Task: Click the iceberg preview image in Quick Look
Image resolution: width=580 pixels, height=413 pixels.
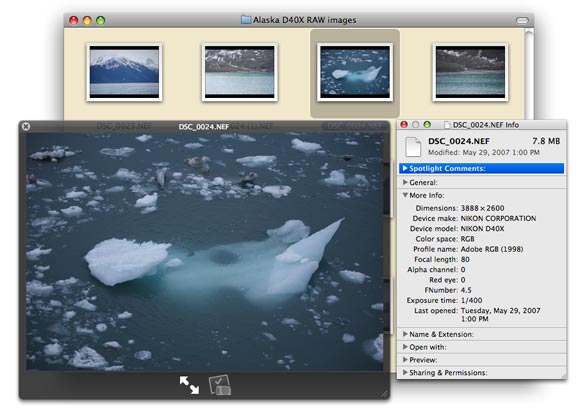Action: 205,252
